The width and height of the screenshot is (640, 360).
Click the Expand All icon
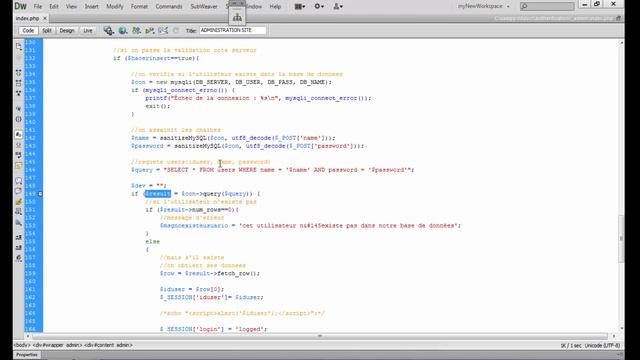tap(19, 93)
